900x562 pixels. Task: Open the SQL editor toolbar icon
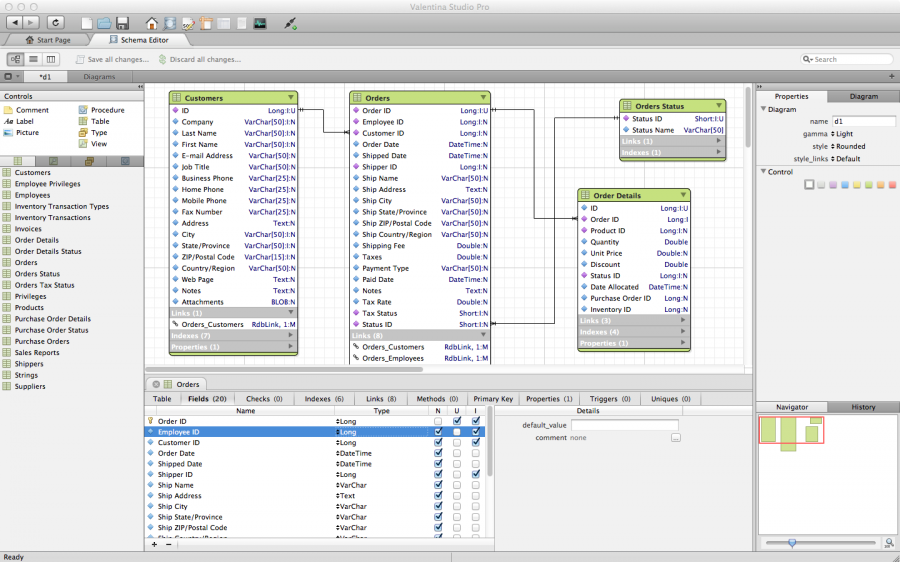188,22
